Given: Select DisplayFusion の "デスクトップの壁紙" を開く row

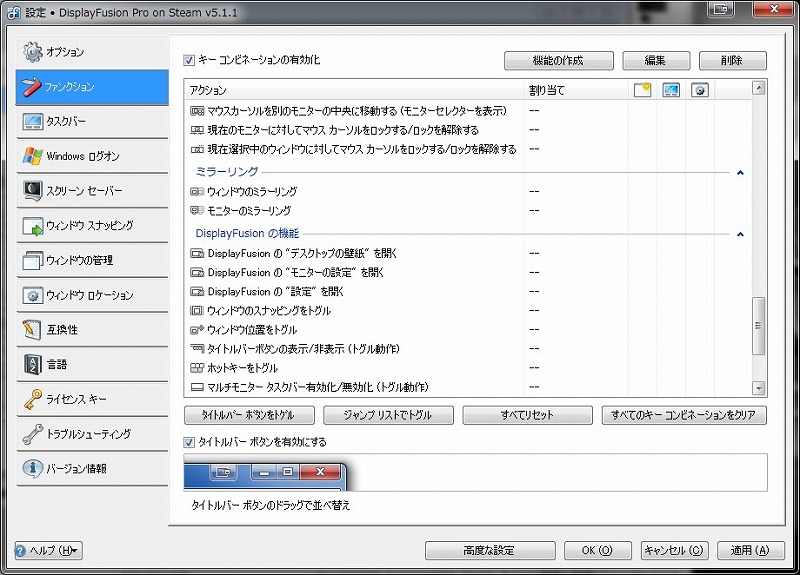Looking at the screenshot, I should pos(467,254).
